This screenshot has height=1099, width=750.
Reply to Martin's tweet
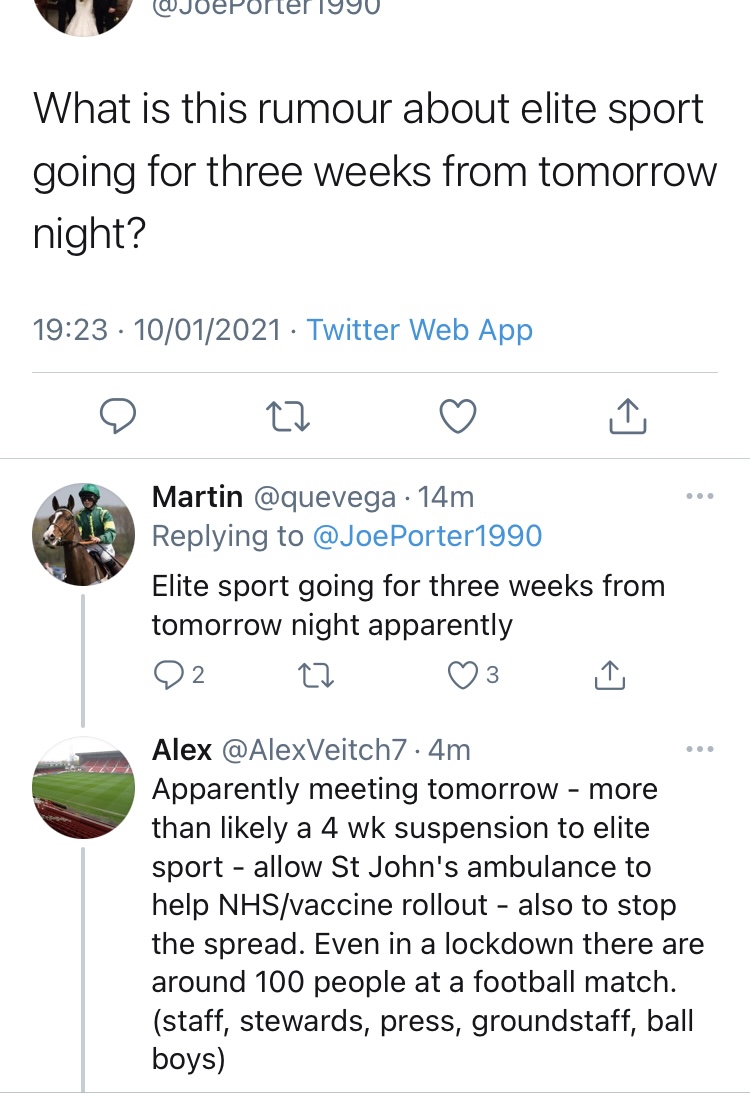(168, 676)
